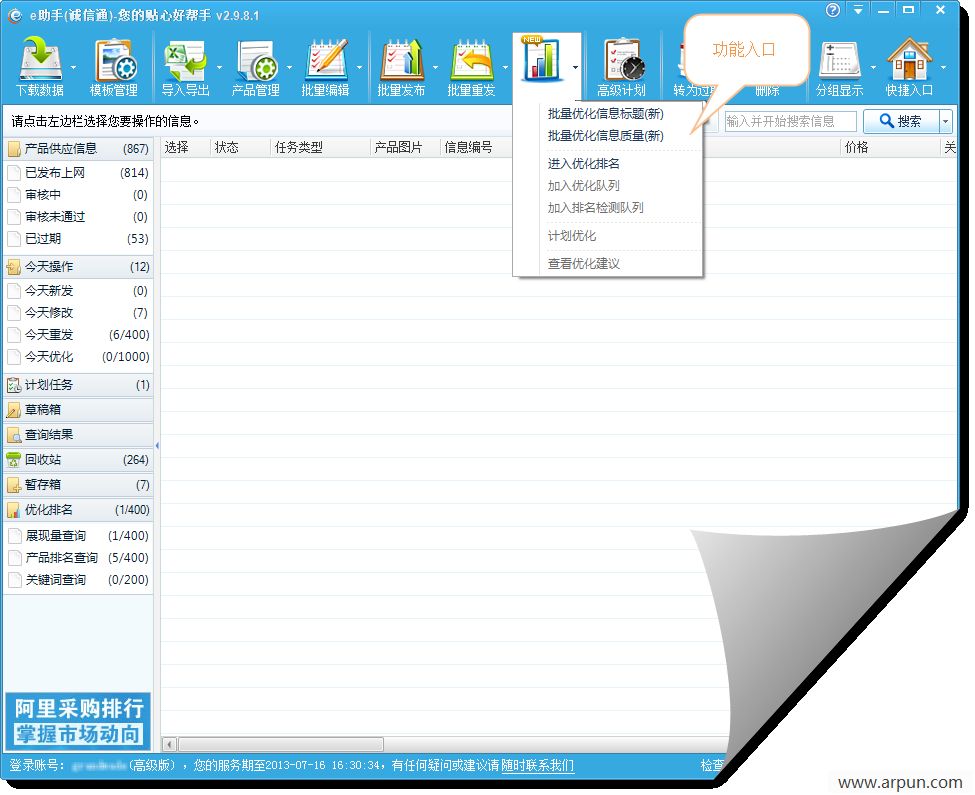Viewport: 975px width, 795px height.
Task: Click the 暂存箱 sidebar icon
Action: 14,485
